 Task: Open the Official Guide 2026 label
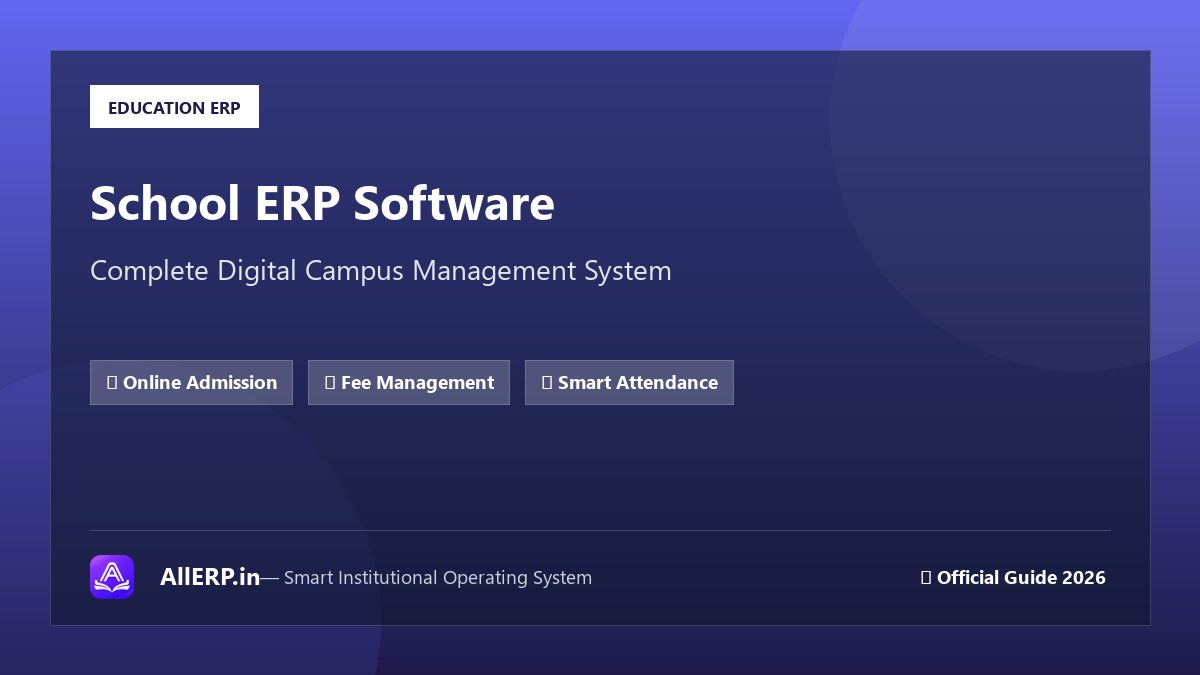[x=1013, y=577]
